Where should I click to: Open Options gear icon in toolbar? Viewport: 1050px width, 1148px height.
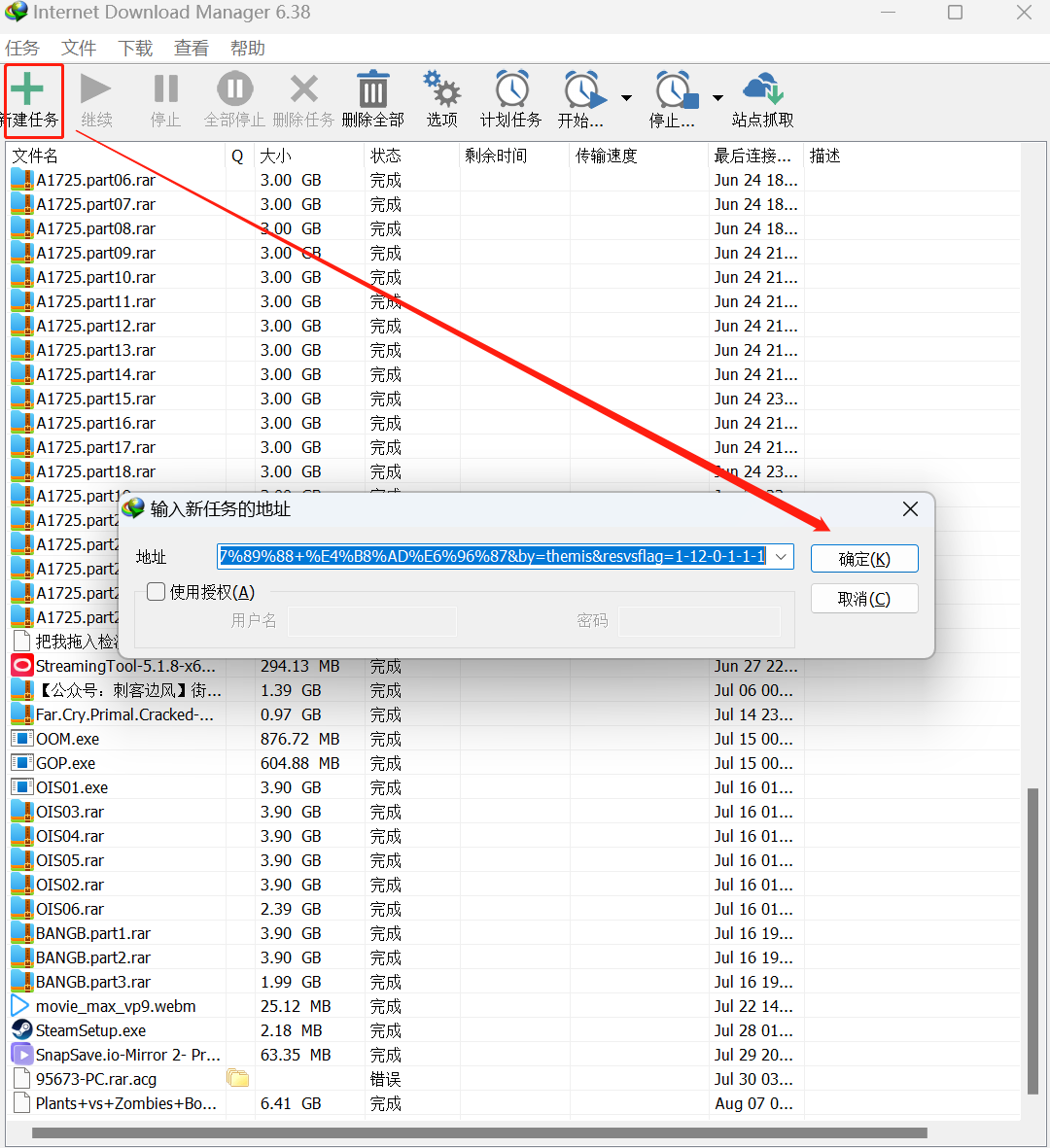(441, 88)
